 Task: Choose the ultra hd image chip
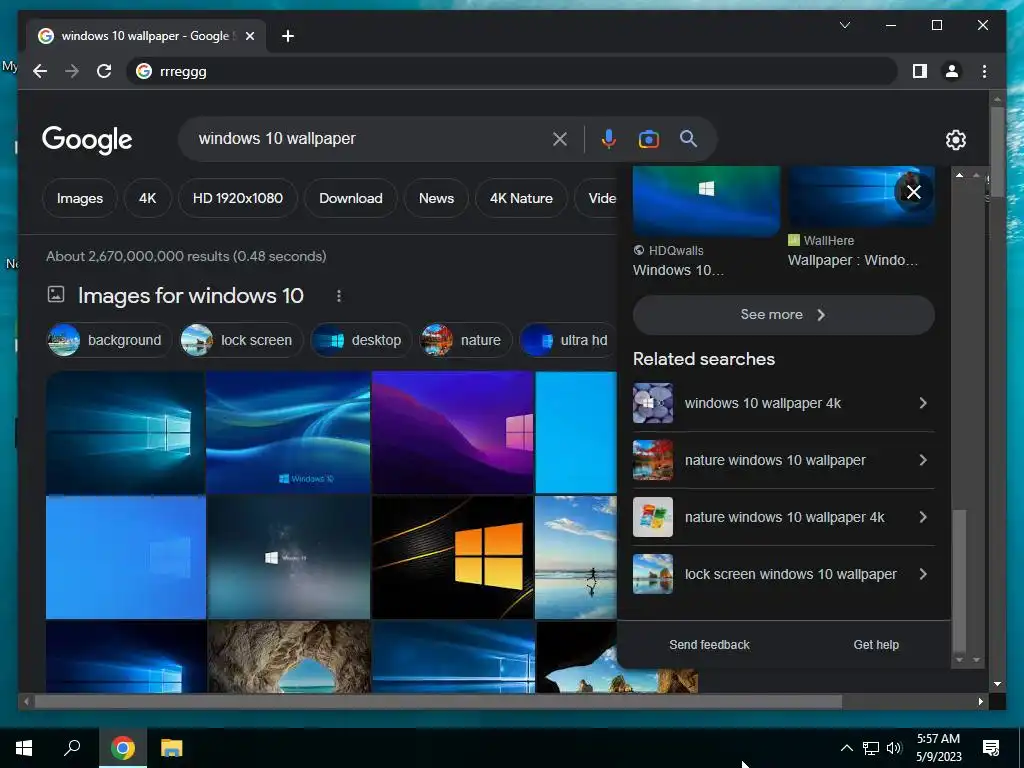[x=568, y=340]
